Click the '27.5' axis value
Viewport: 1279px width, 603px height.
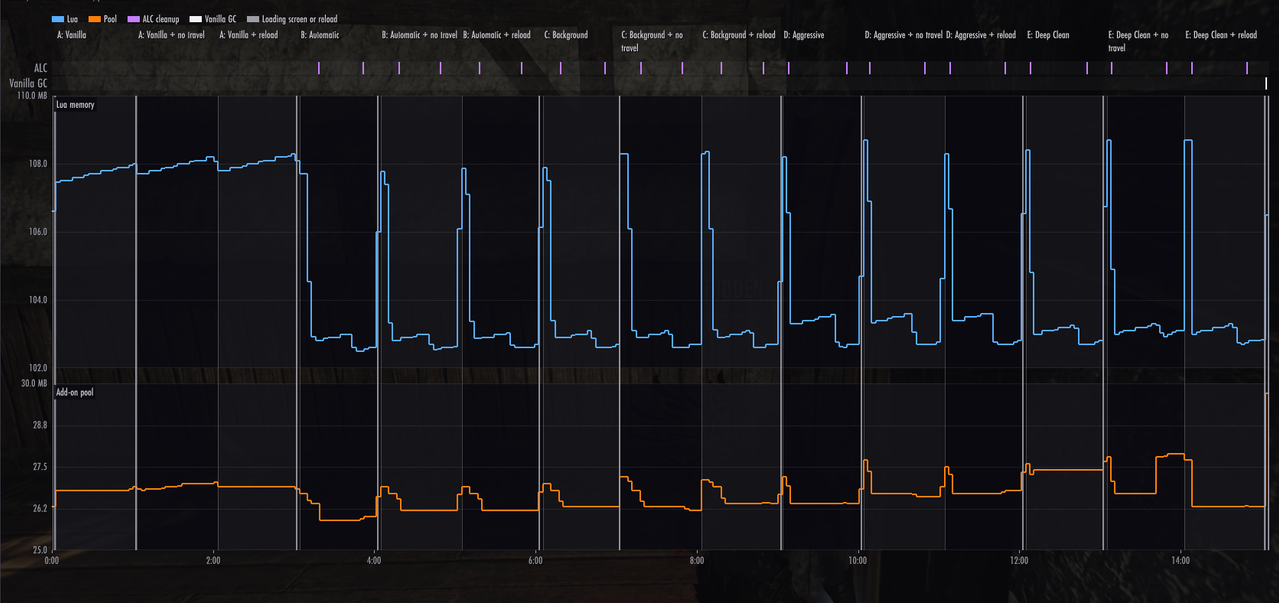tap(40, 467)
